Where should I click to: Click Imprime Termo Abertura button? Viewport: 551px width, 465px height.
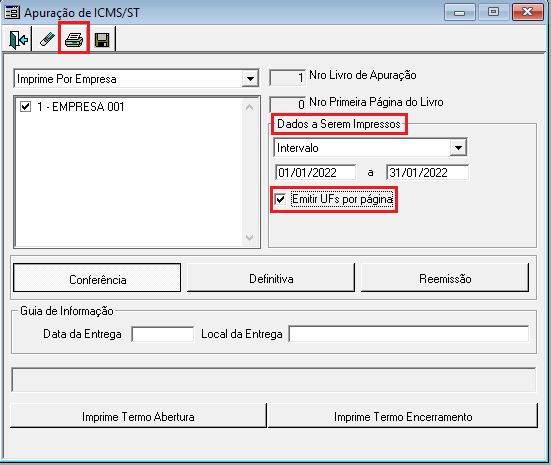[x=138, y=416]
